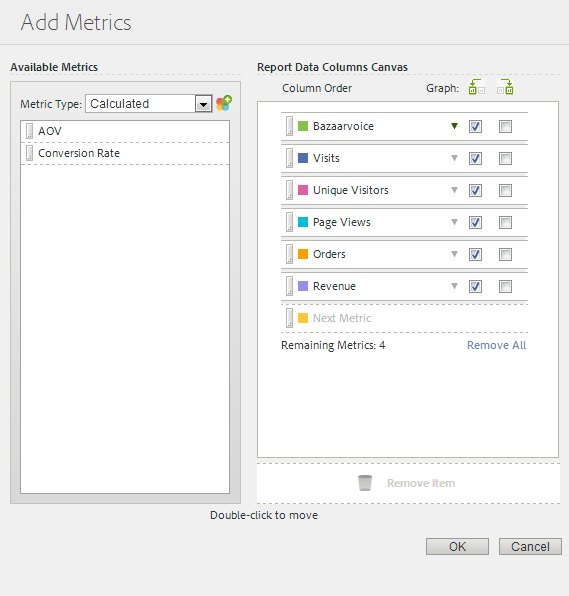The image size is (569, 596).
Task: Check second graph checkbox for Bazaarvoice
Action: [x=505, y=126]
